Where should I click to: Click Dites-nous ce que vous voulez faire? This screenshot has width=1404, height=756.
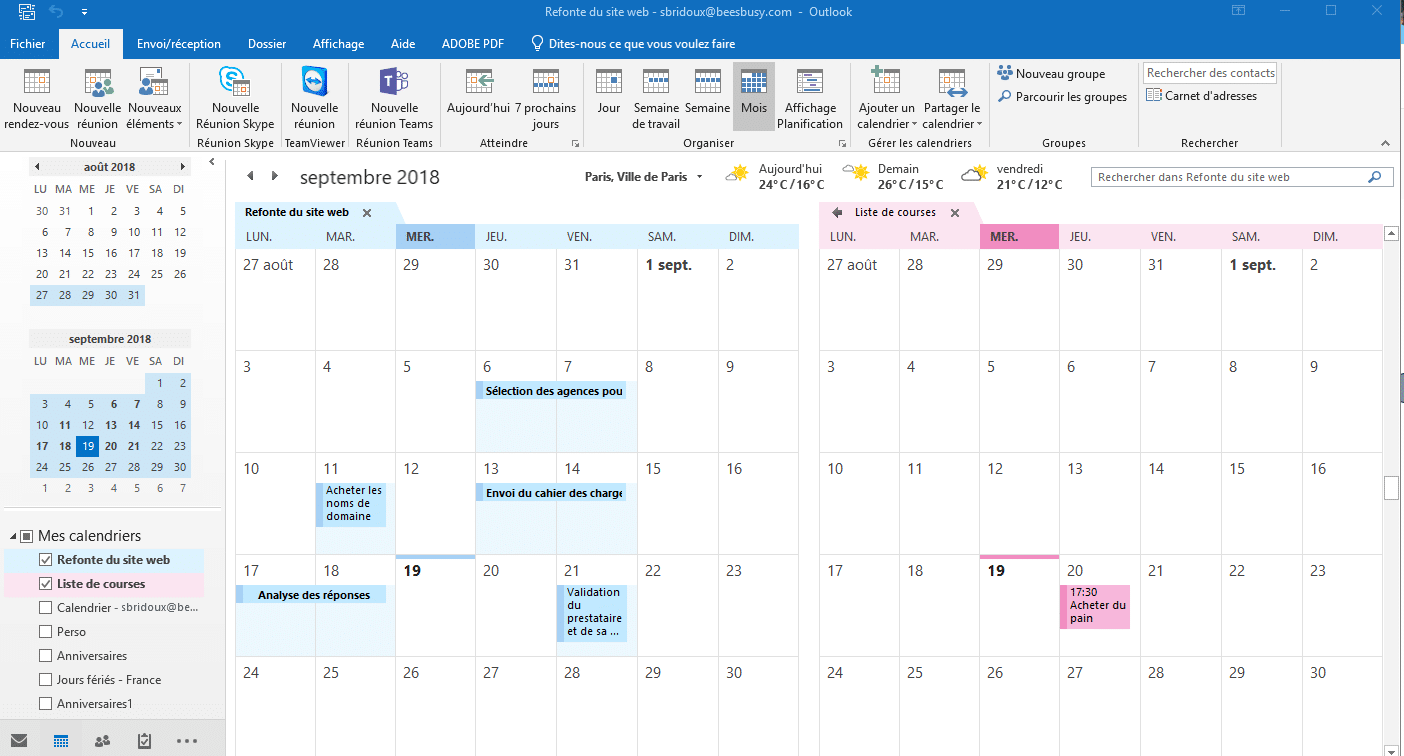[634, 44]
